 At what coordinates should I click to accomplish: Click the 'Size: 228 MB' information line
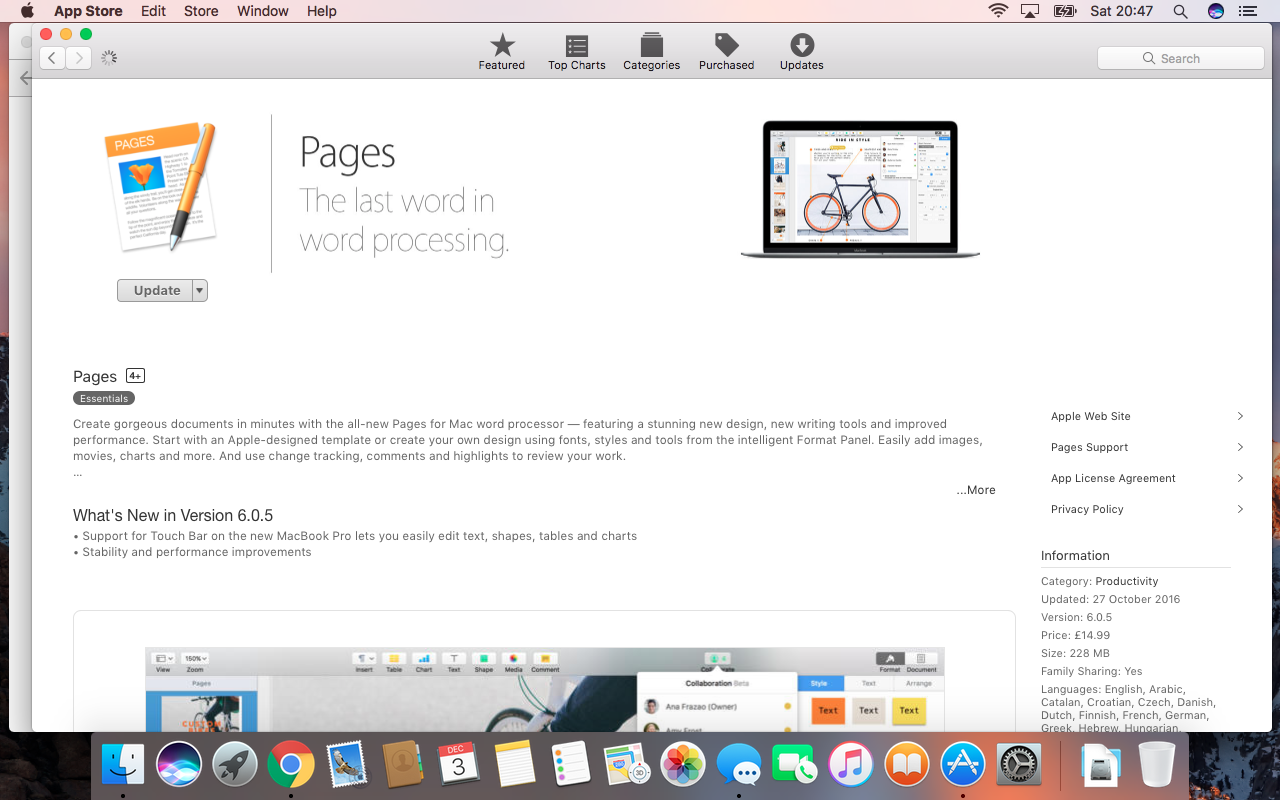tap(1077, 653)
